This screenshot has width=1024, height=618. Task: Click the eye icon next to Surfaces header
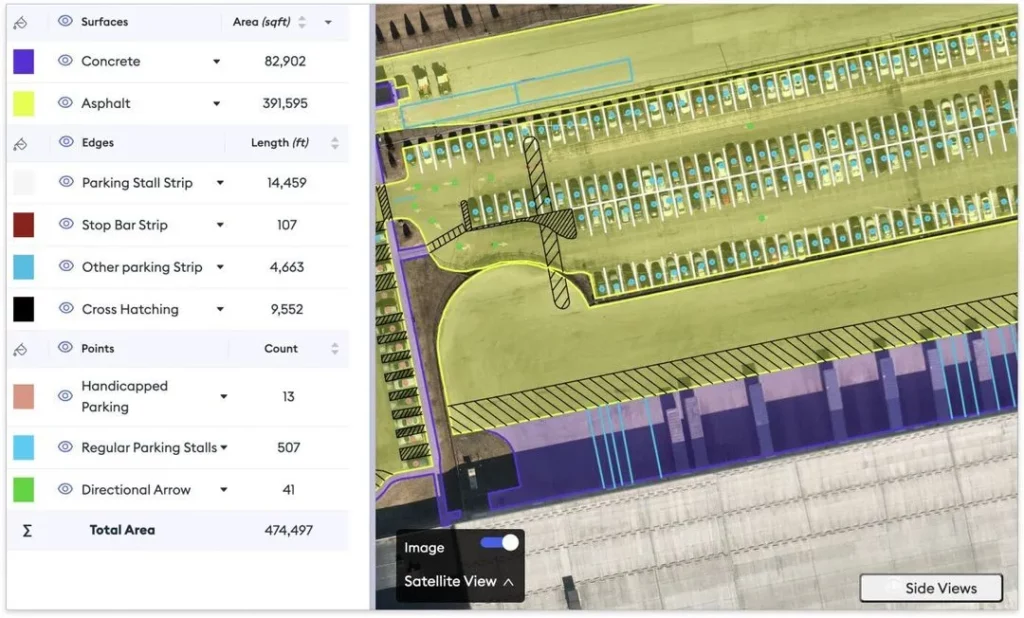click(64, 21)
